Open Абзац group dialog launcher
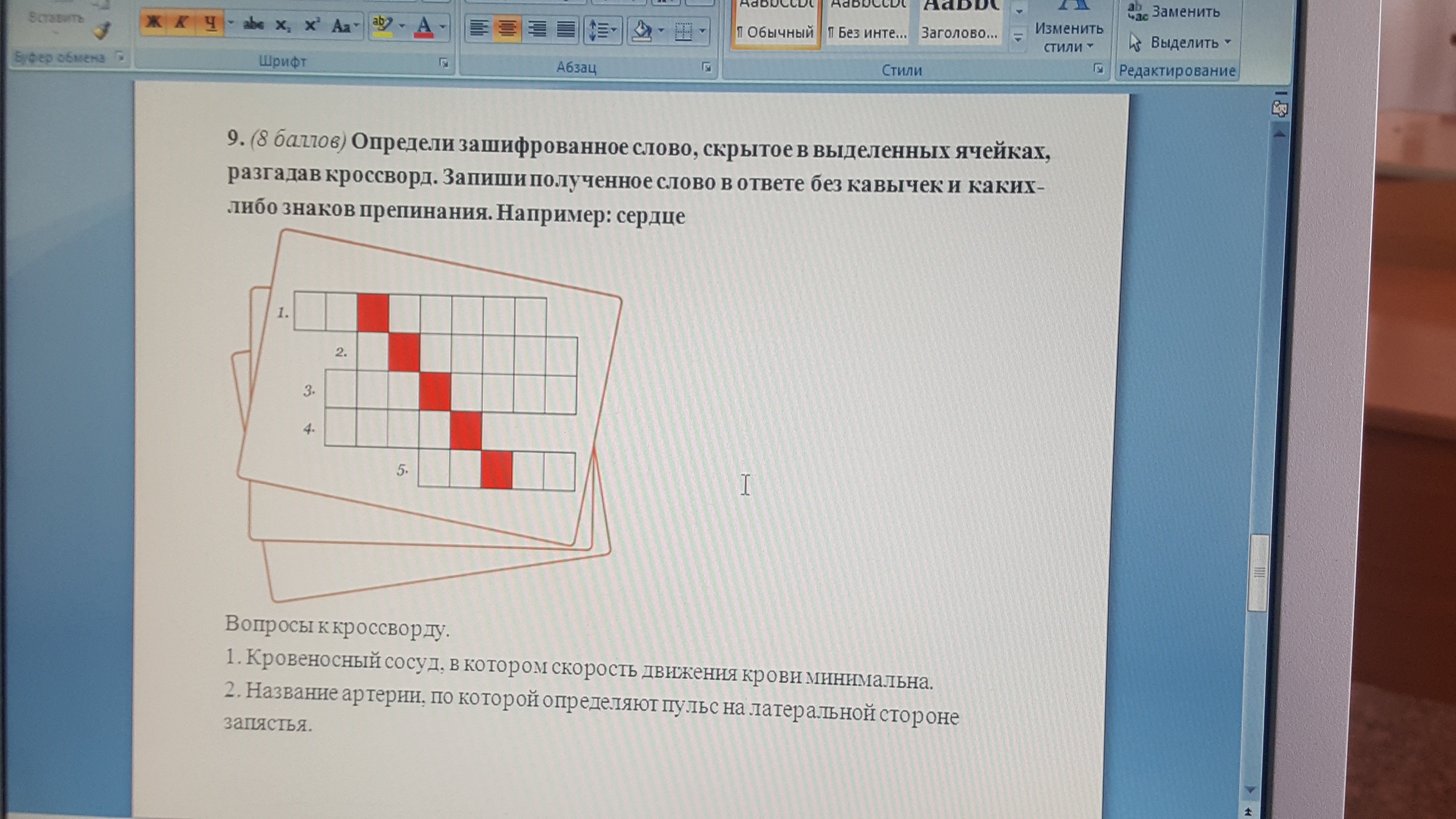Image resolution: width=1456 pixels, height=819 pixels. coord(706,68)
